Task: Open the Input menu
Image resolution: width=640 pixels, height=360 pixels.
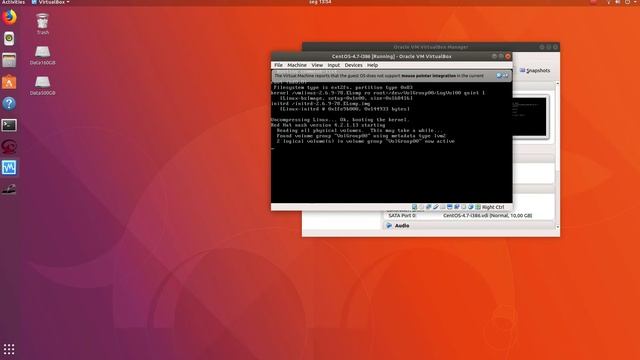Action: coord(333,65)
